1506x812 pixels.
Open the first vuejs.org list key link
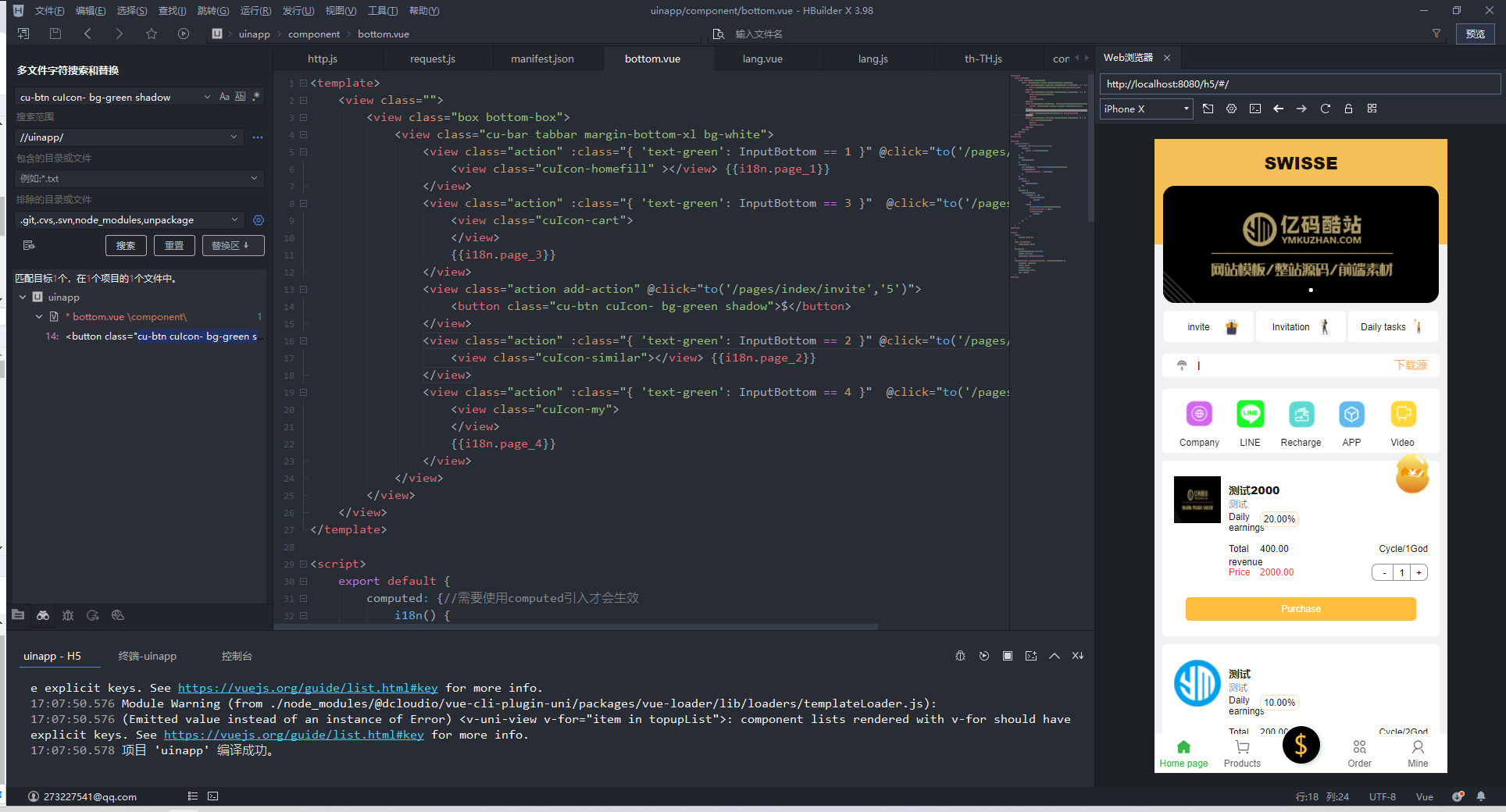point(308,688)
